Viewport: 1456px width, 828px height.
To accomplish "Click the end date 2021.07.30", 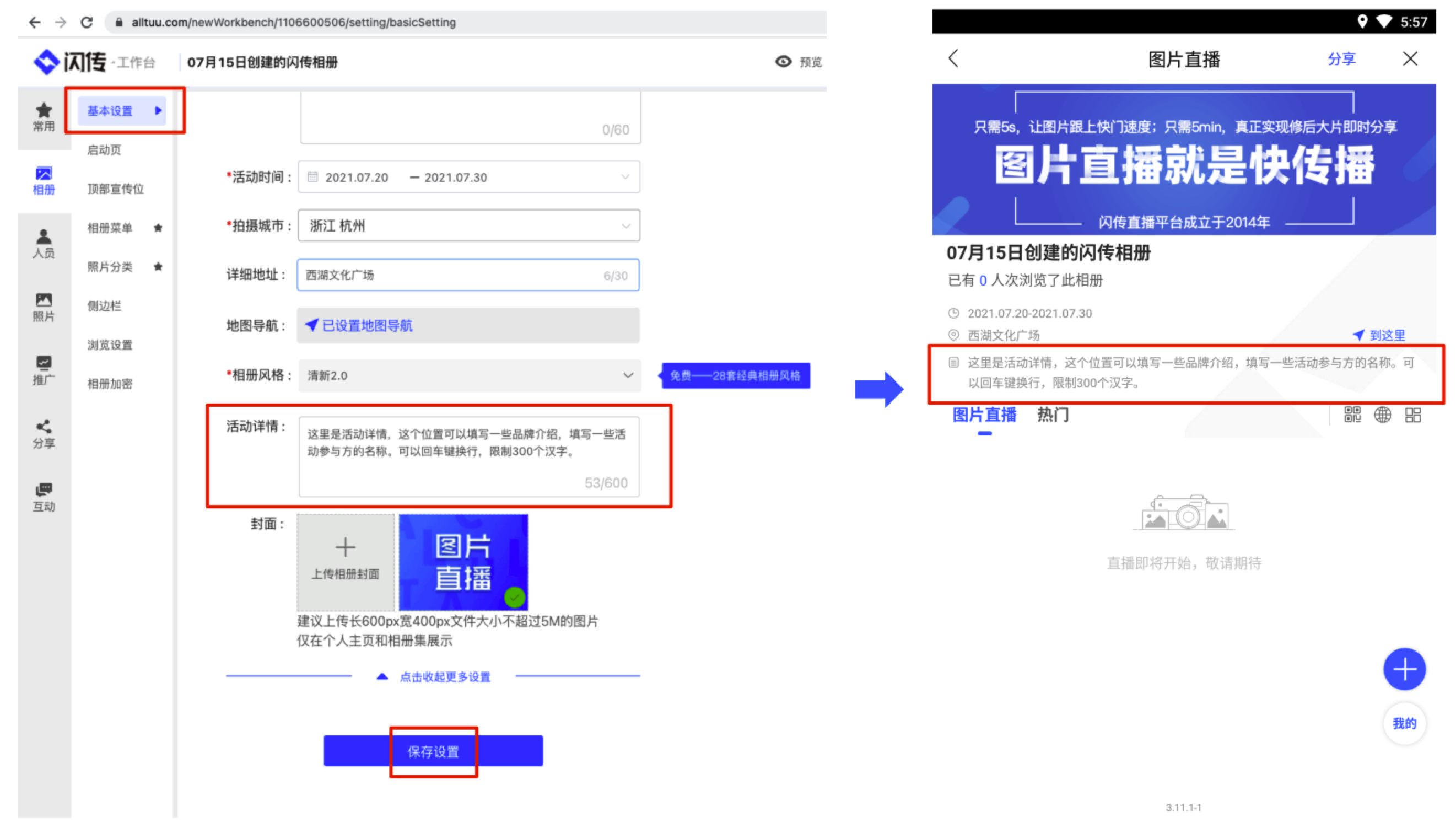I will 455,178.
